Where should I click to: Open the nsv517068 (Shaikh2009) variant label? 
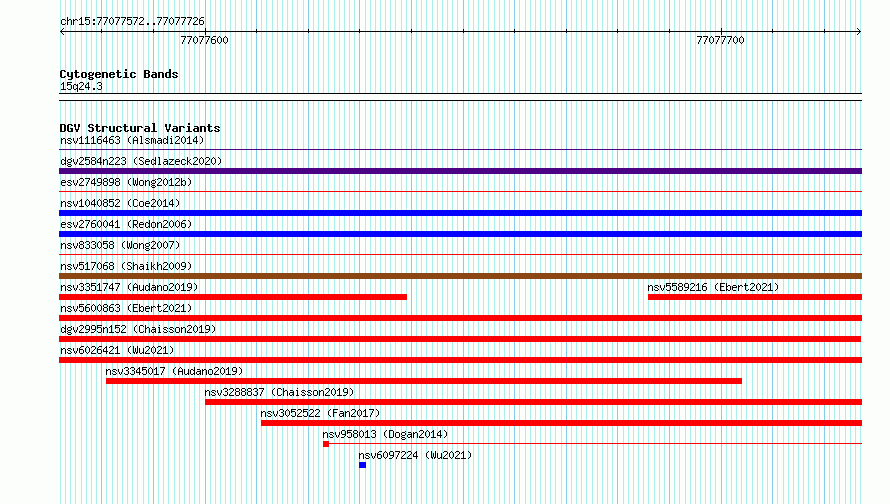126,266
